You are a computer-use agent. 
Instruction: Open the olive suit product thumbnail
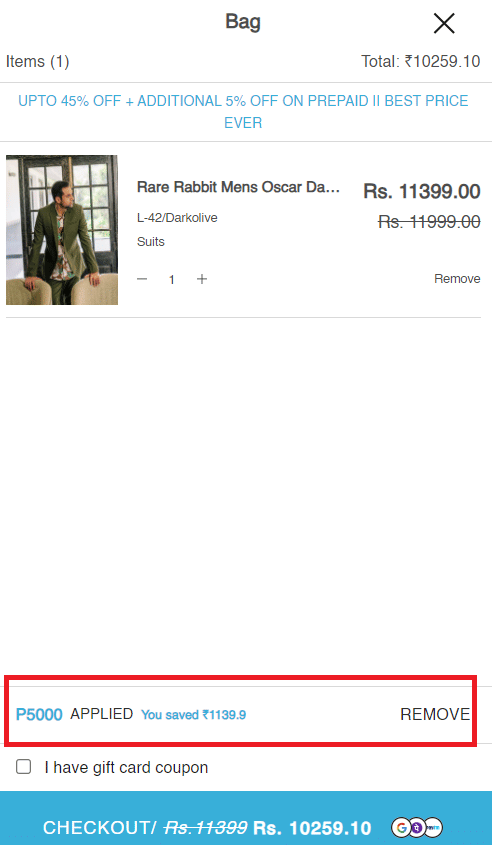(x=62, y=230)
